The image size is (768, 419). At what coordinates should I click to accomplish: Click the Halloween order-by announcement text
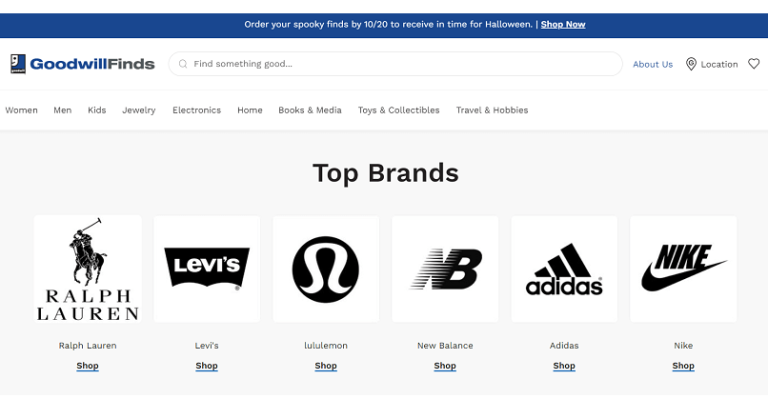(x=388, y=25)
